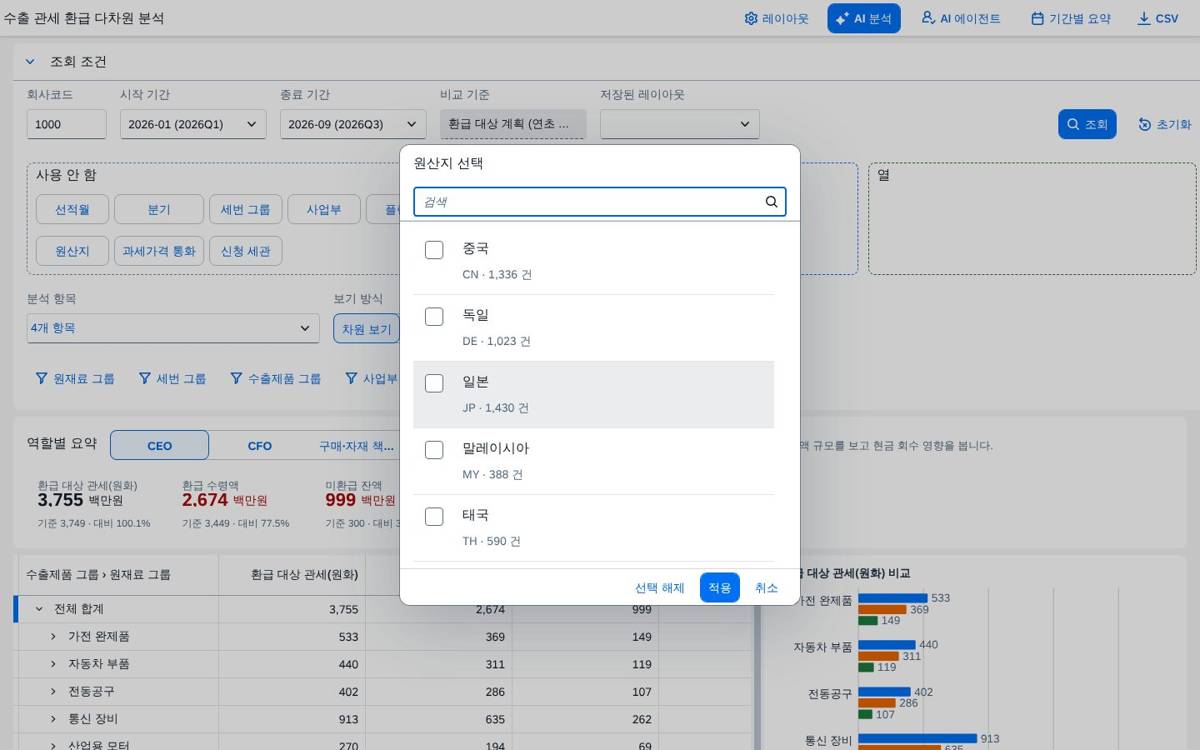Screen dimensions: 1200x750
Task: Click the layout gear icon
Action: tap(751, 18)
